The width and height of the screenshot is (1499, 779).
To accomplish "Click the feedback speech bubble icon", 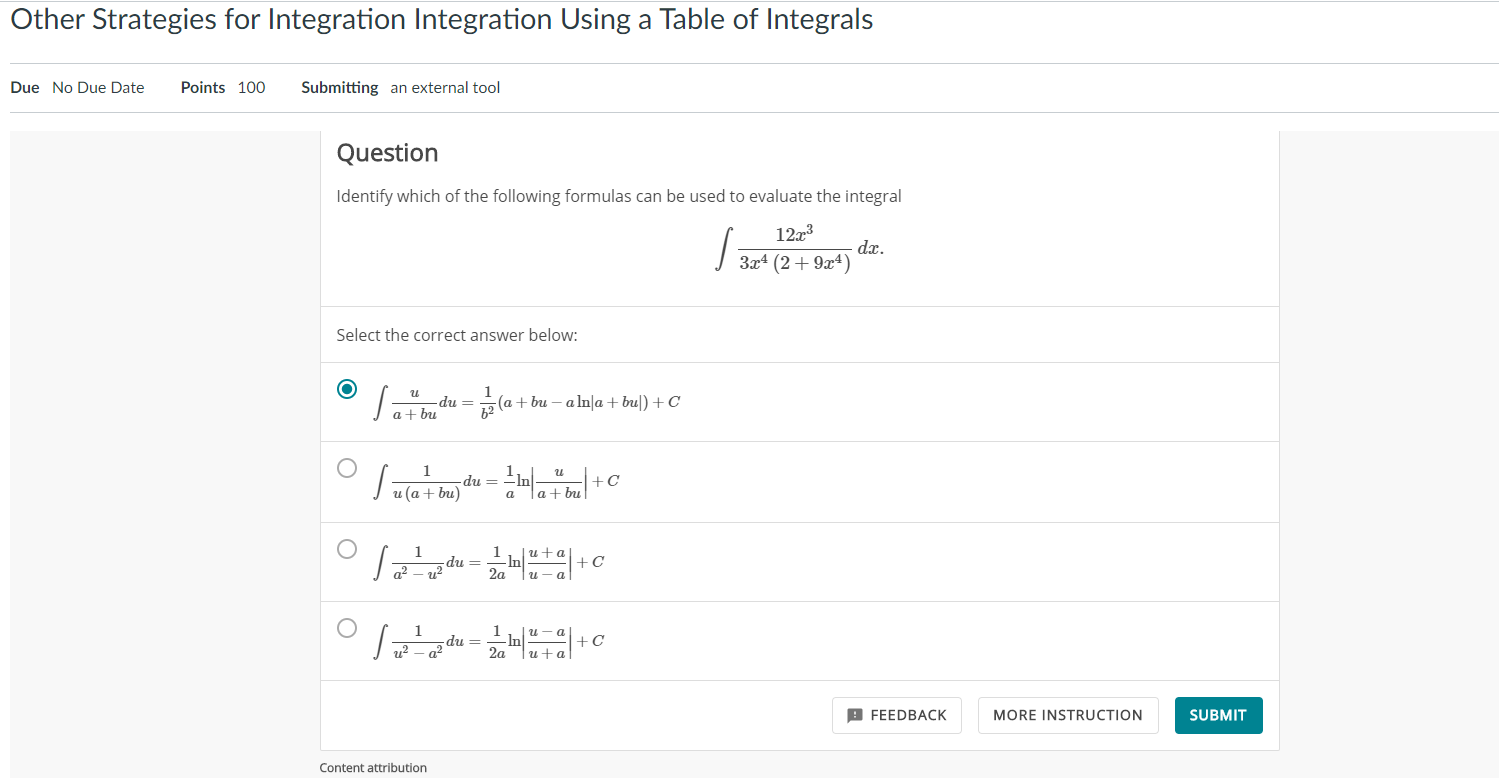I will click(x=854, y=715).
